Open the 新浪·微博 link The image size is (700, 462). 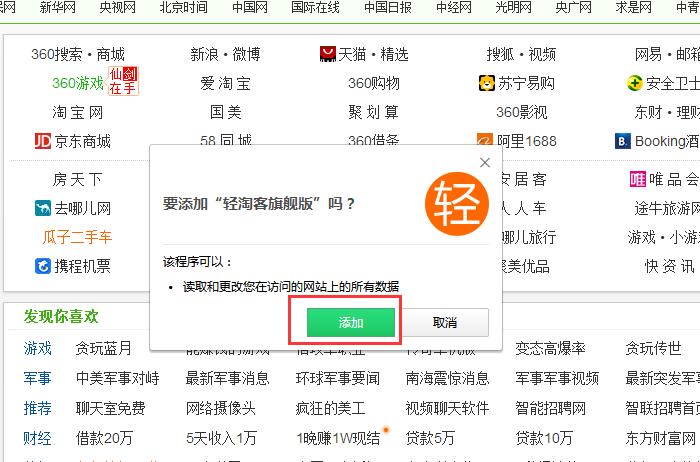click(225, 54)
